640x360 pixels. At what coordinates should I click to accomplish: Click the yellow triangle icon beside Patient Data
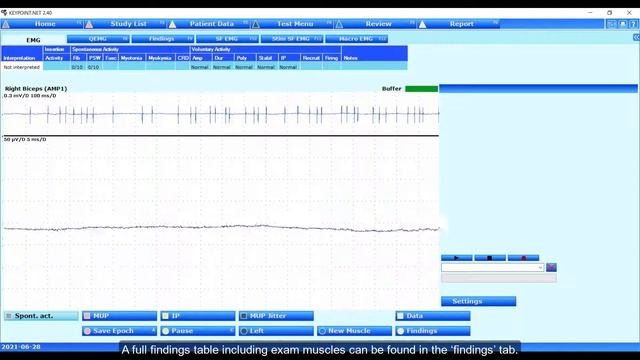(173, 24)
